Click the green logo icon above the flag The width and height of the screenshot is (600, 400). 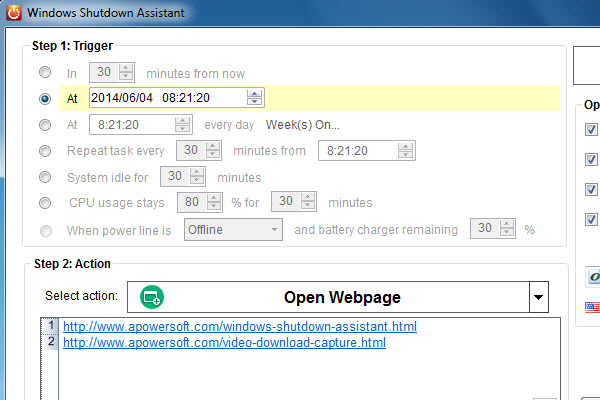[x=592, y=273]
